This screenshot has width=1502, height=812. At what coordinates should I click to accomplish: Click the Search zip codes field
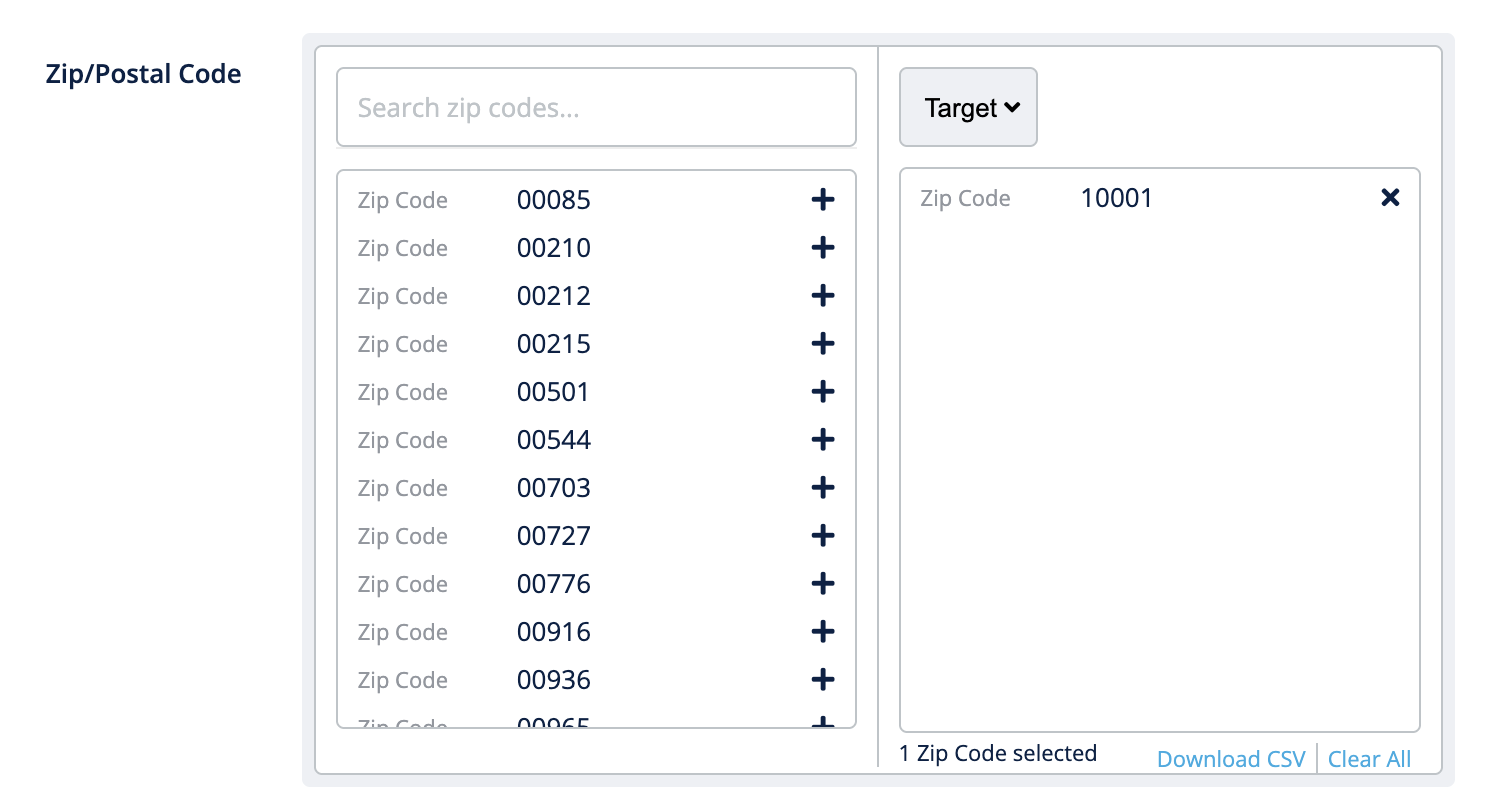(x=596, y=108)
